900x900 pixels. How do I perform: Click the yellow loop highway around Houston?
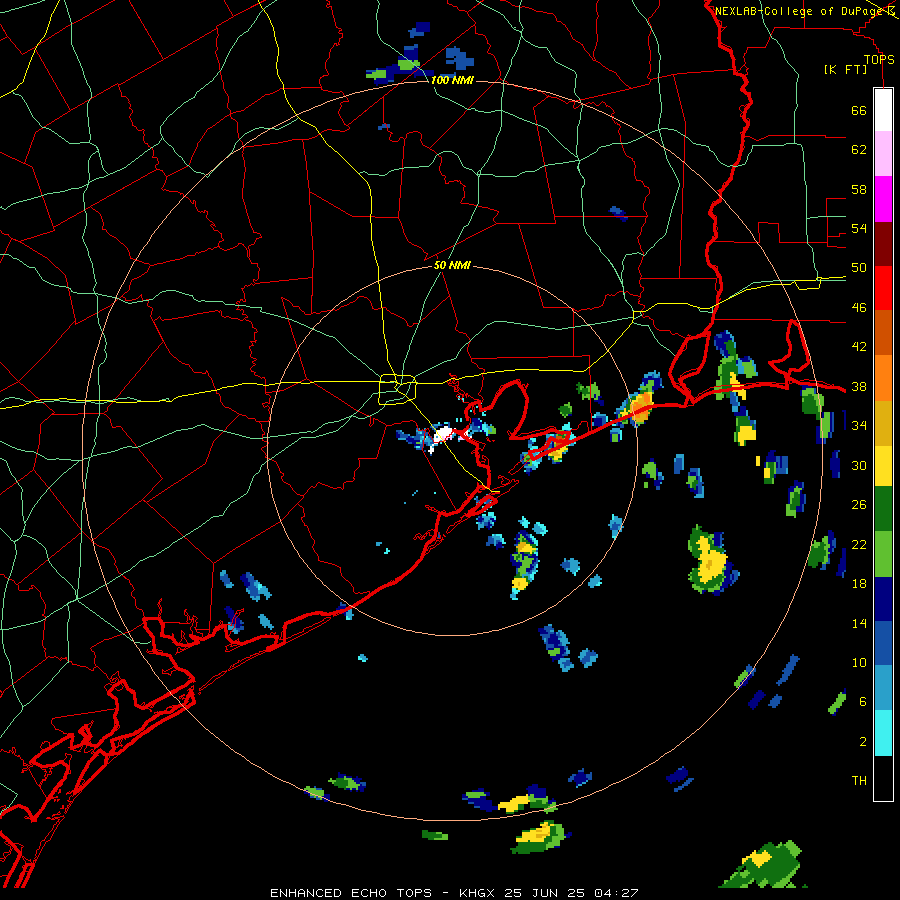point(397,389)
